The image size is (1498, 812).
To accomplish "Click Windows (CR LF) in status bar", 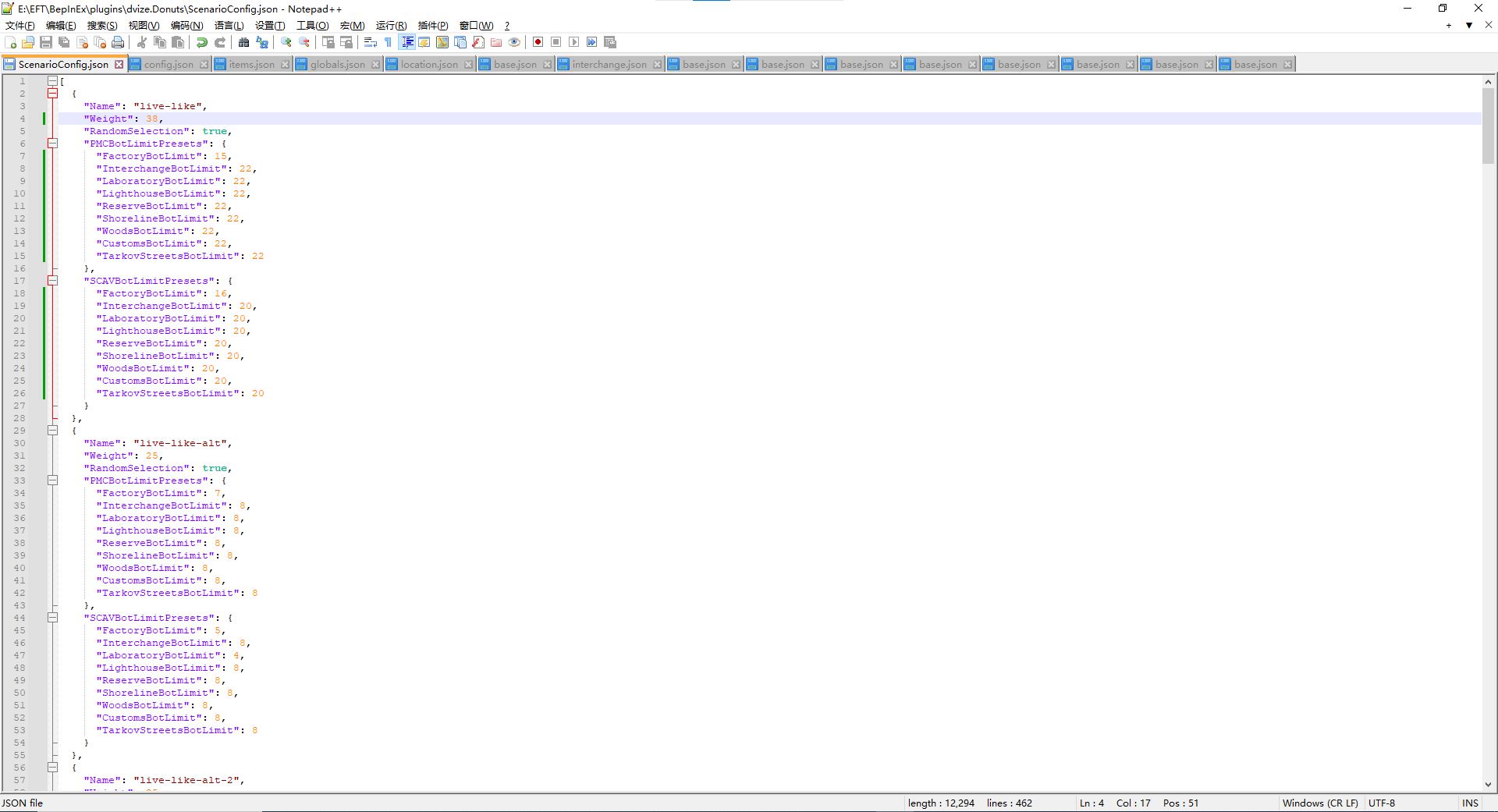I will point(1319,803).
